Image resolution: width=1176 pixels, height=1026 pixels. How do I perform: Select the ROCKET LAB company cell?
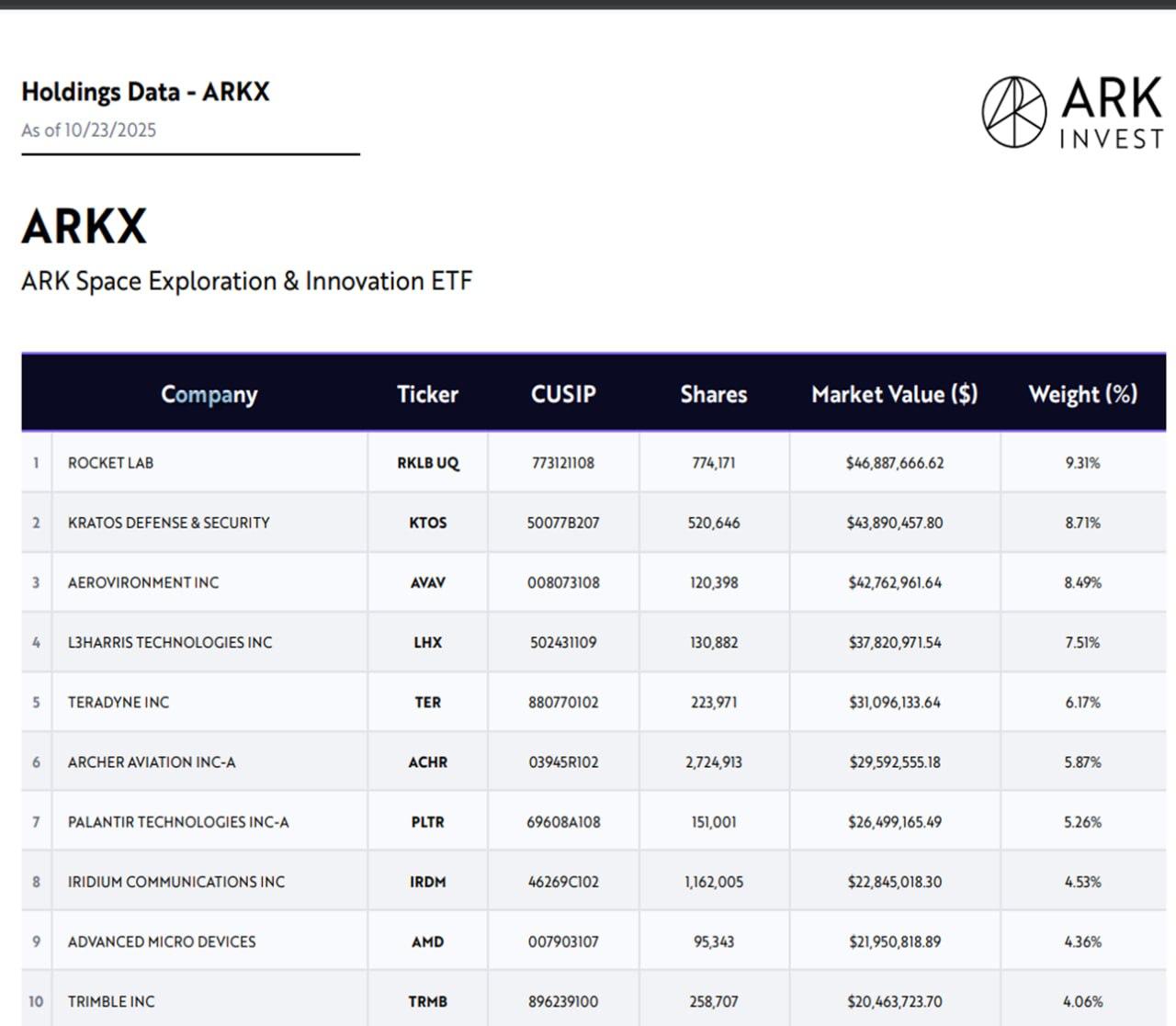[110, 463]
